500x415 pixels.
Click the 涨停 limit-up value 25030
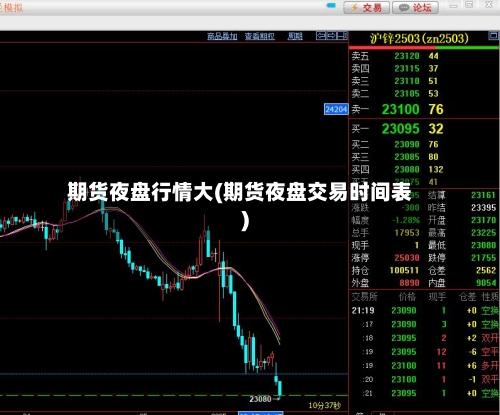pyautogui.click(x=407, y=258)
